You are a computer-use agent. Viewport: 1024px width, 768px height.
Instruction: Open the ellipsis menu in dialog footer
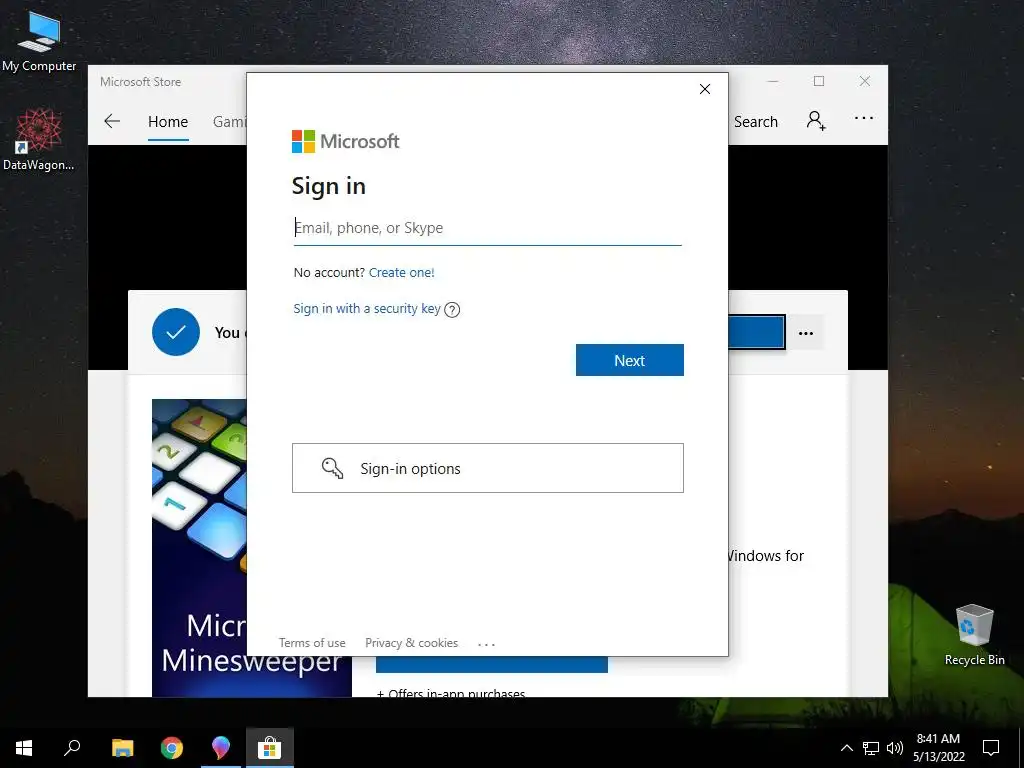click(487, 644)
